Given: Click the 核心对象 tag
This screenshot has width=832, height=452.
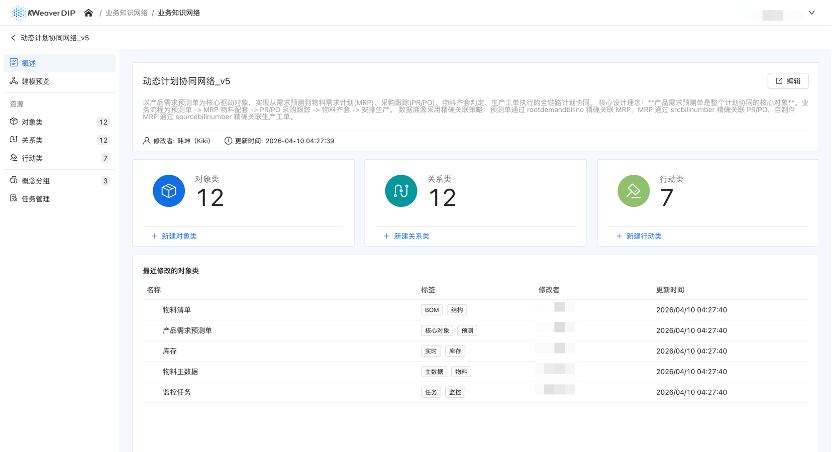Looking at the screenshot, I should (x=437, y=331).
